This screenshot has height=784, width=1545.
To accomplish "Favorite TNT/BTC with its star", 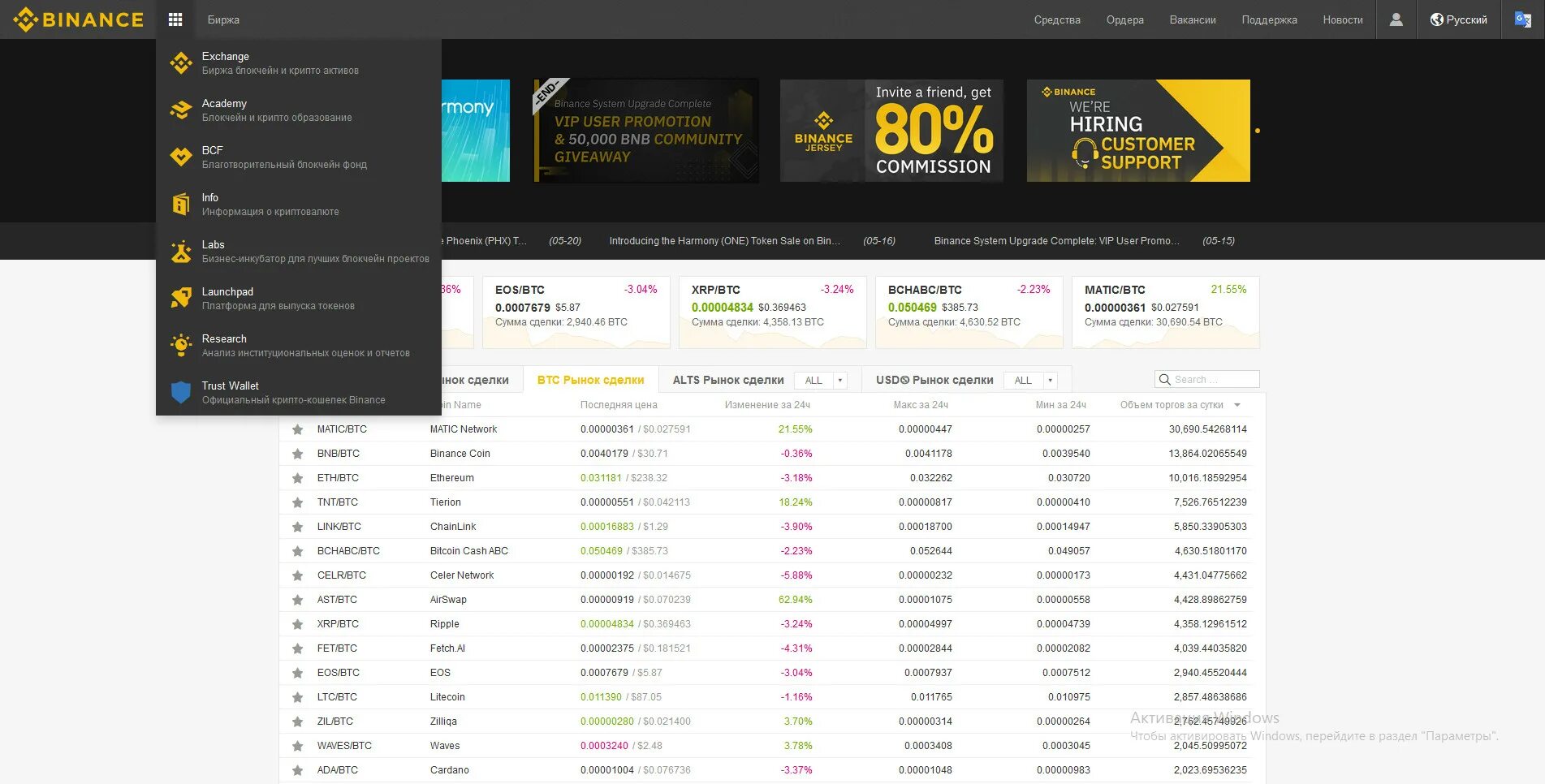I will tap(298, 502).
